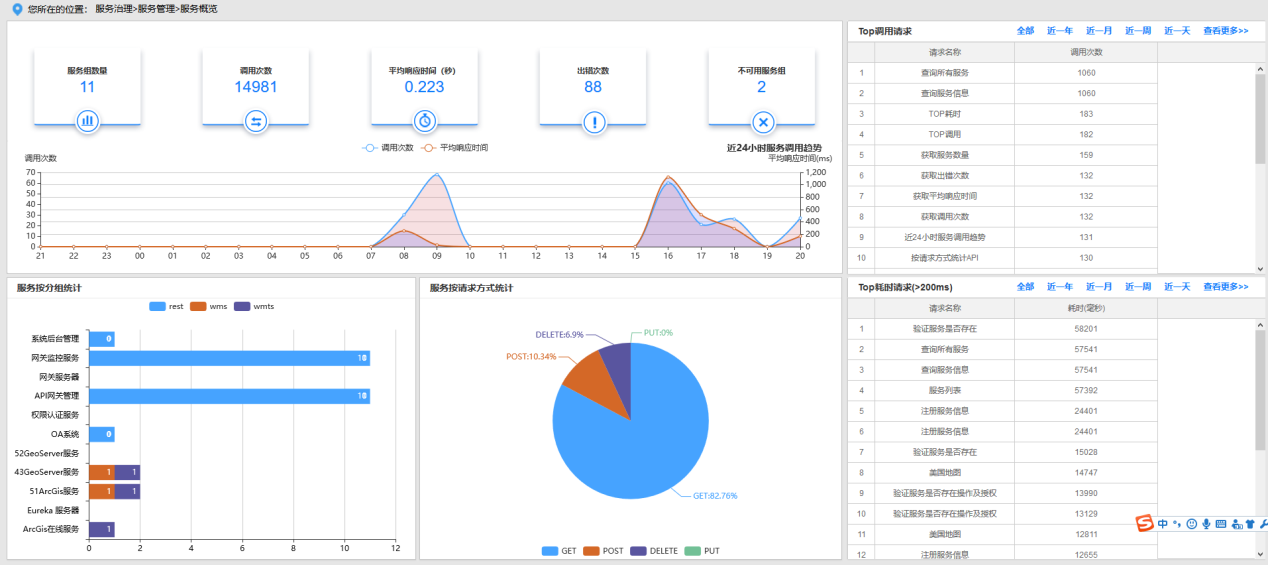Click up arrow of Top调用请求 table scrollbar
The image size is (1268, 565).
point(1260,68)
